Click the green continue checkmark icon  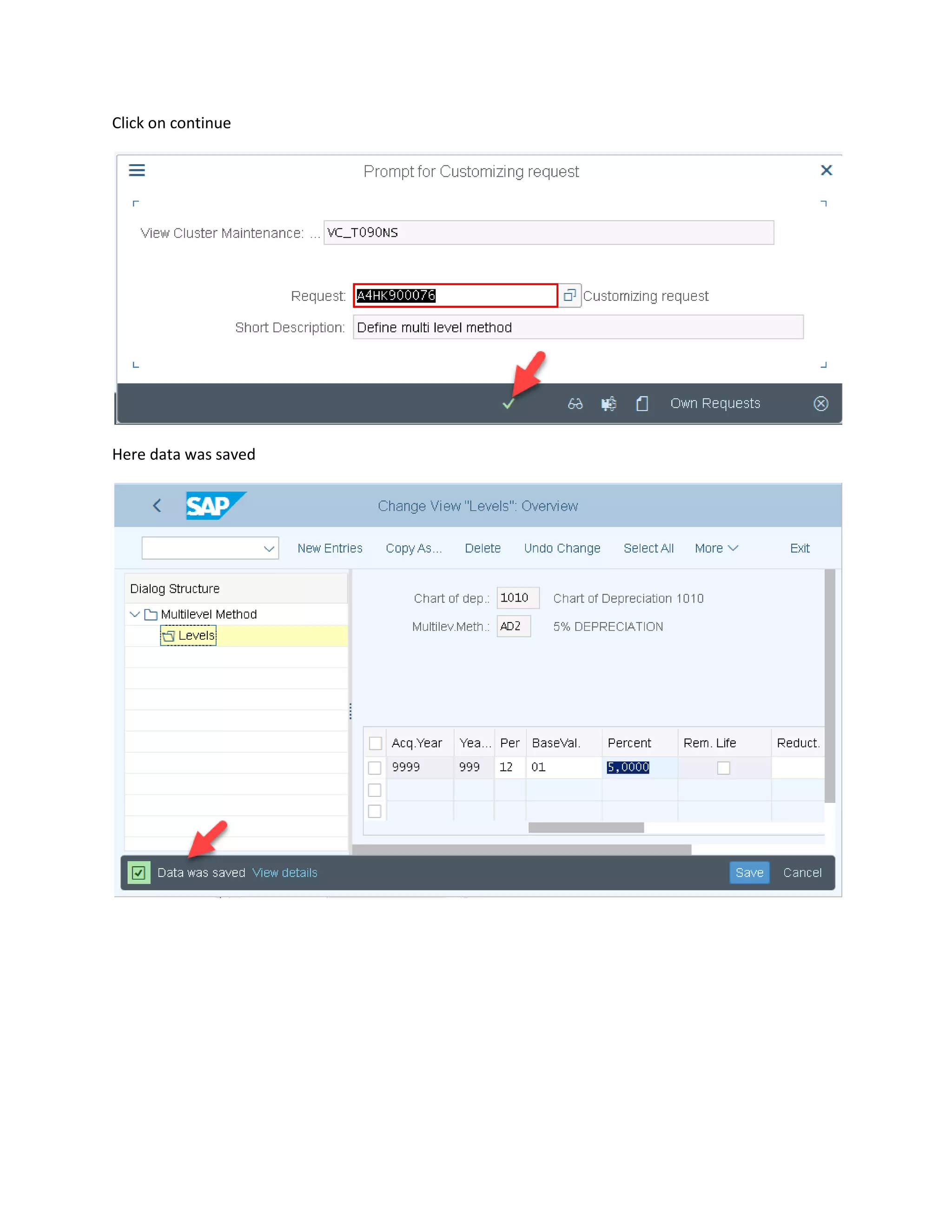tap(508, 404)
